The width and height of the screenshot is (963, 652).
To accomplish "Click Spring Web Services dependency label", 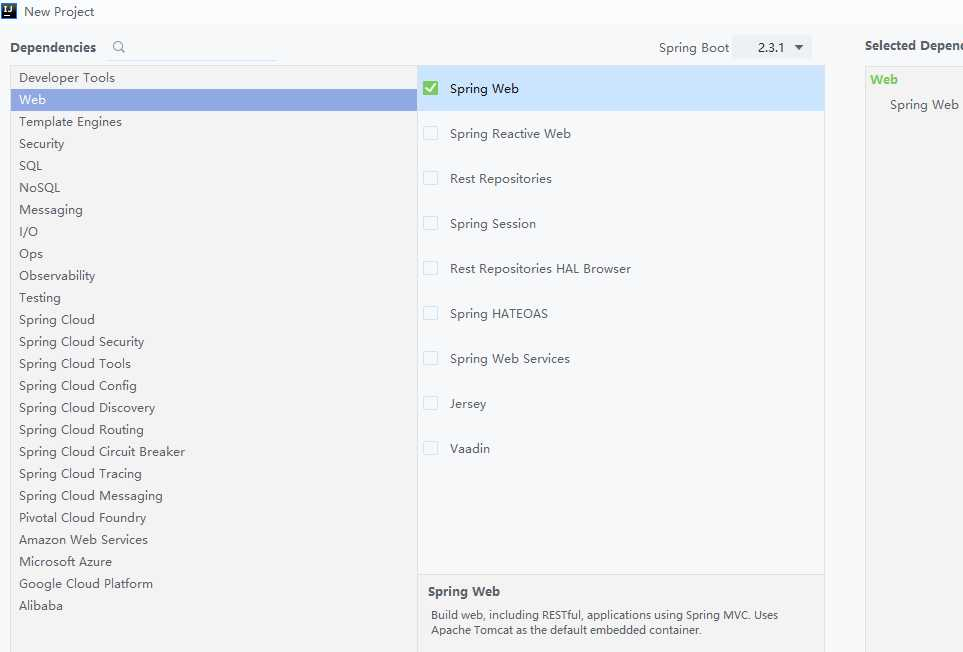I will click(510, 359).
